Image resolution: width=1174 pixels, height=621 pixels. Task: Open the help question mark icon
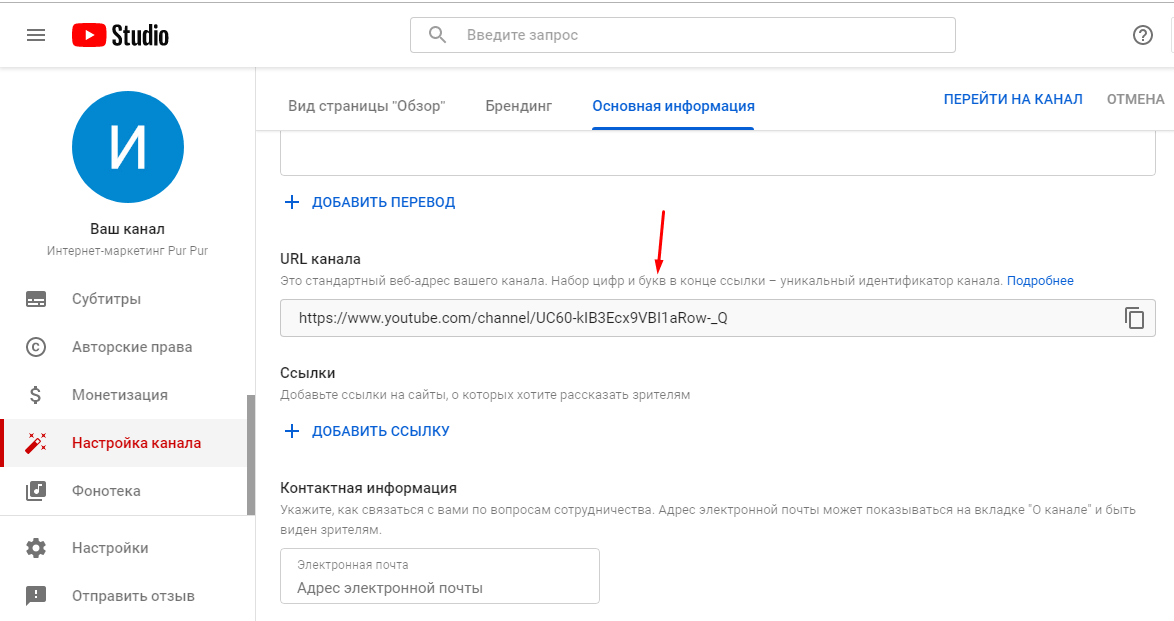click(1143, 35)
